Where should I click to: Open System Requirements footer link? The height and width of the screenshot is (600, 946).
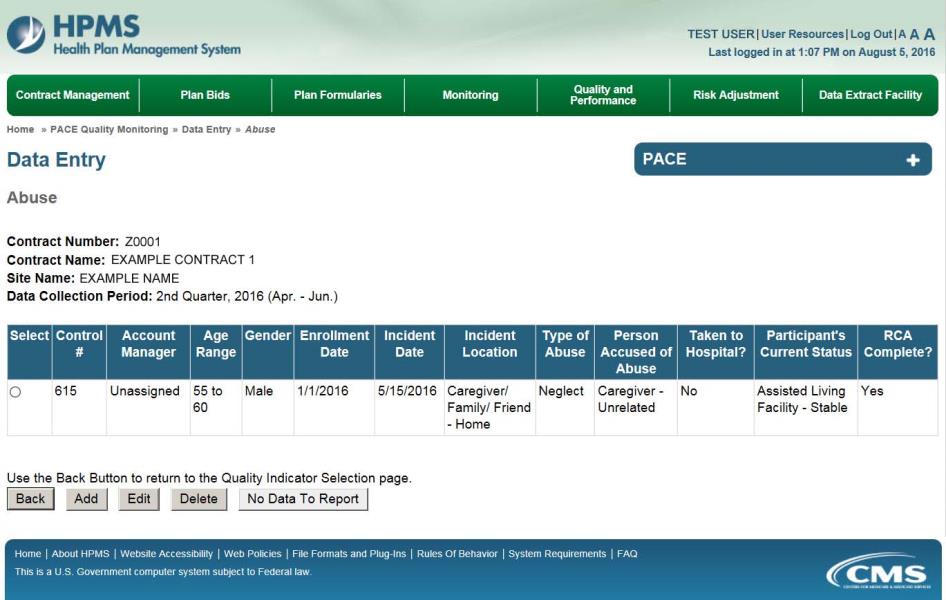click(x=557, y=554)
